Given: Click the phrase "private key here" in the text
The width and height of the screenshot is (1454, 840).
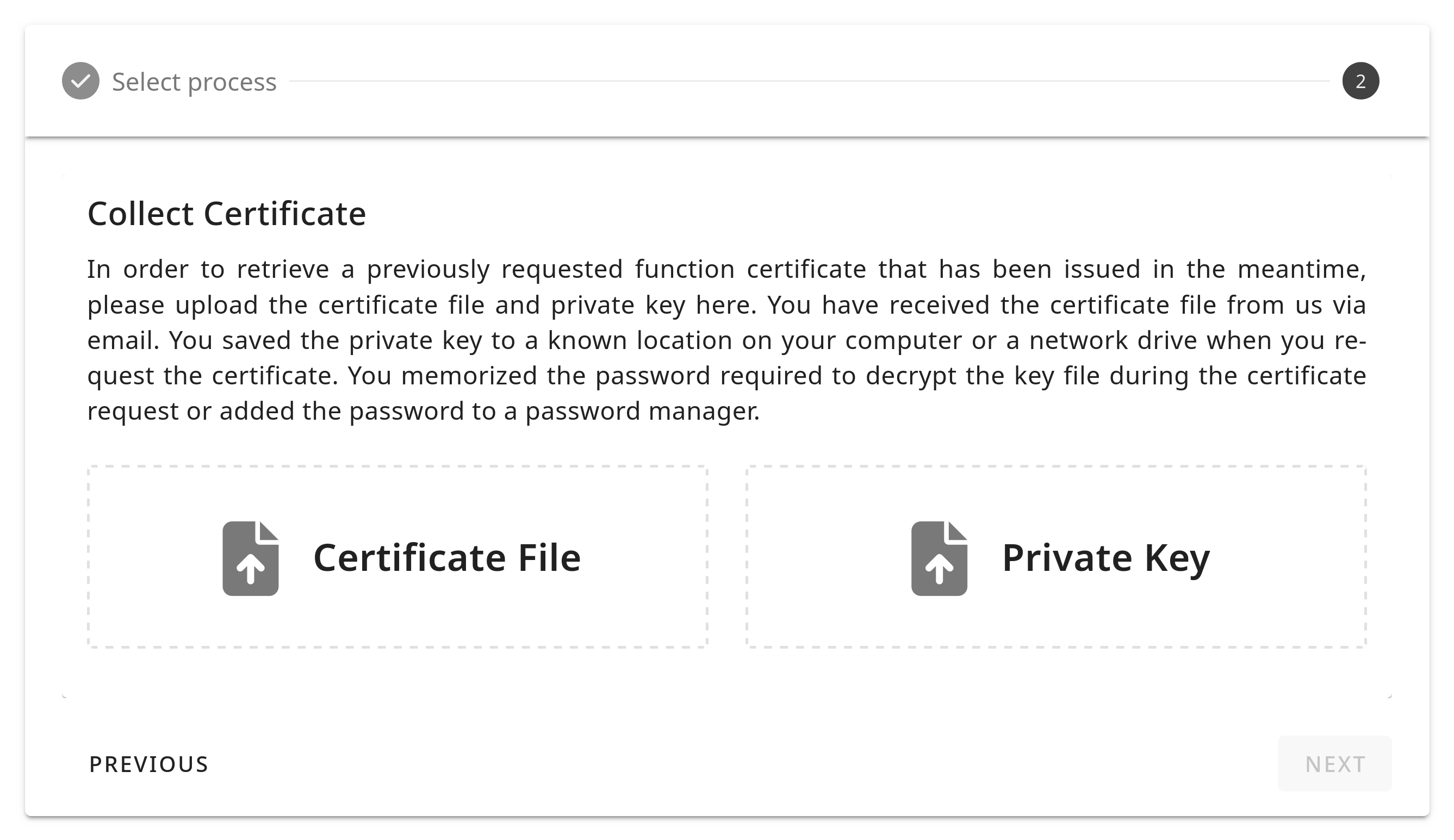Looking at the screenshot, I should click(x=653, y=305).
